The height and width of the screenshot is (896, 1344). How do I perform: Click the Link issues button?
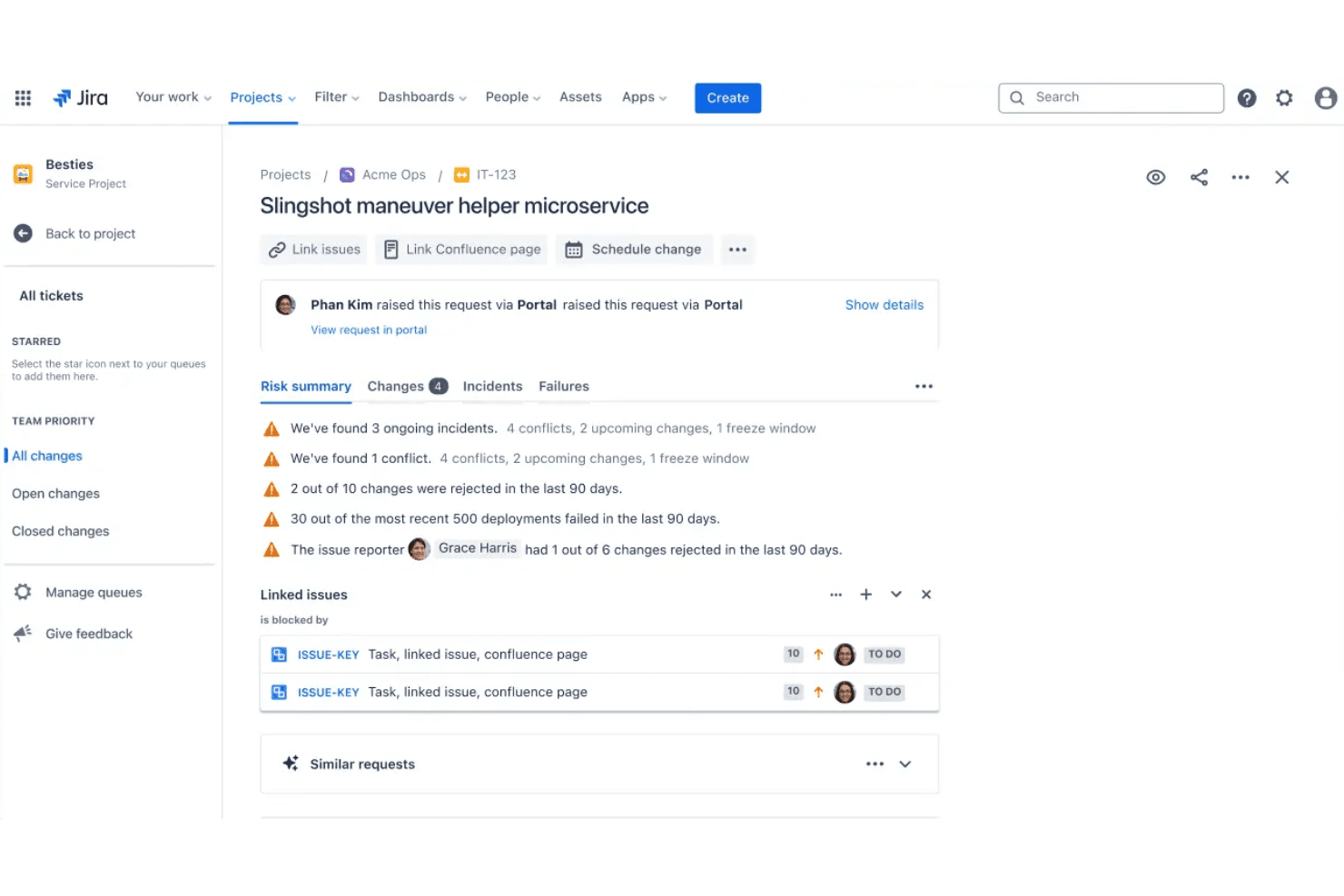(314, 250)
